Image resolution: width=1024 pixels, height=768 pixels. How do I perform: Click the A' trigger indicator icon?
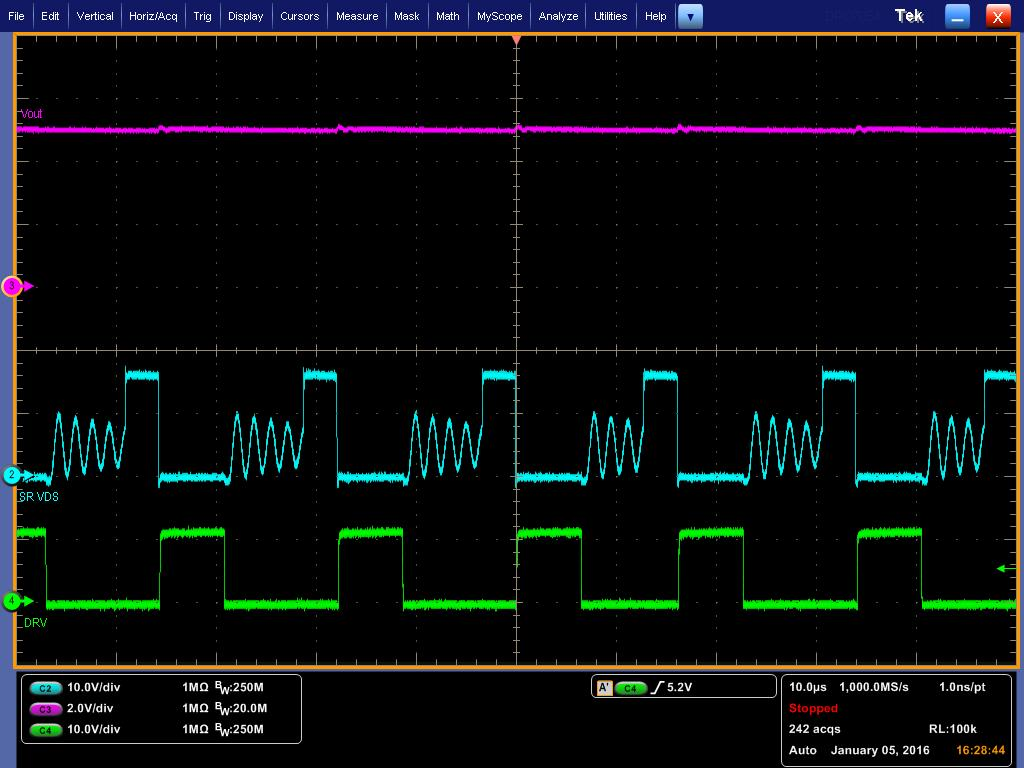(x=604, y=686)
